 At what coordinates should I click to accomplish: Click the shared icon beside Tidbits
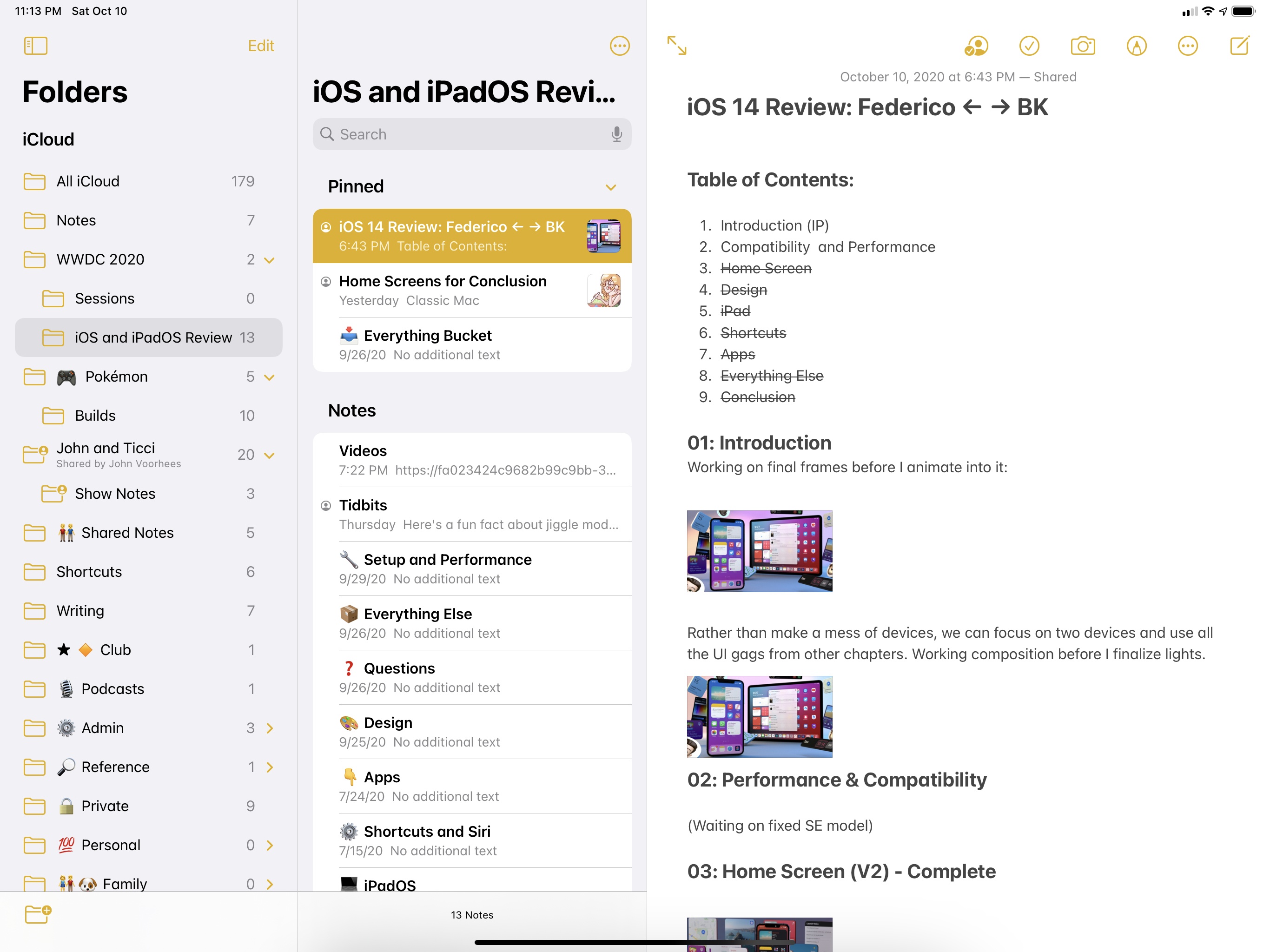(325, 506)
